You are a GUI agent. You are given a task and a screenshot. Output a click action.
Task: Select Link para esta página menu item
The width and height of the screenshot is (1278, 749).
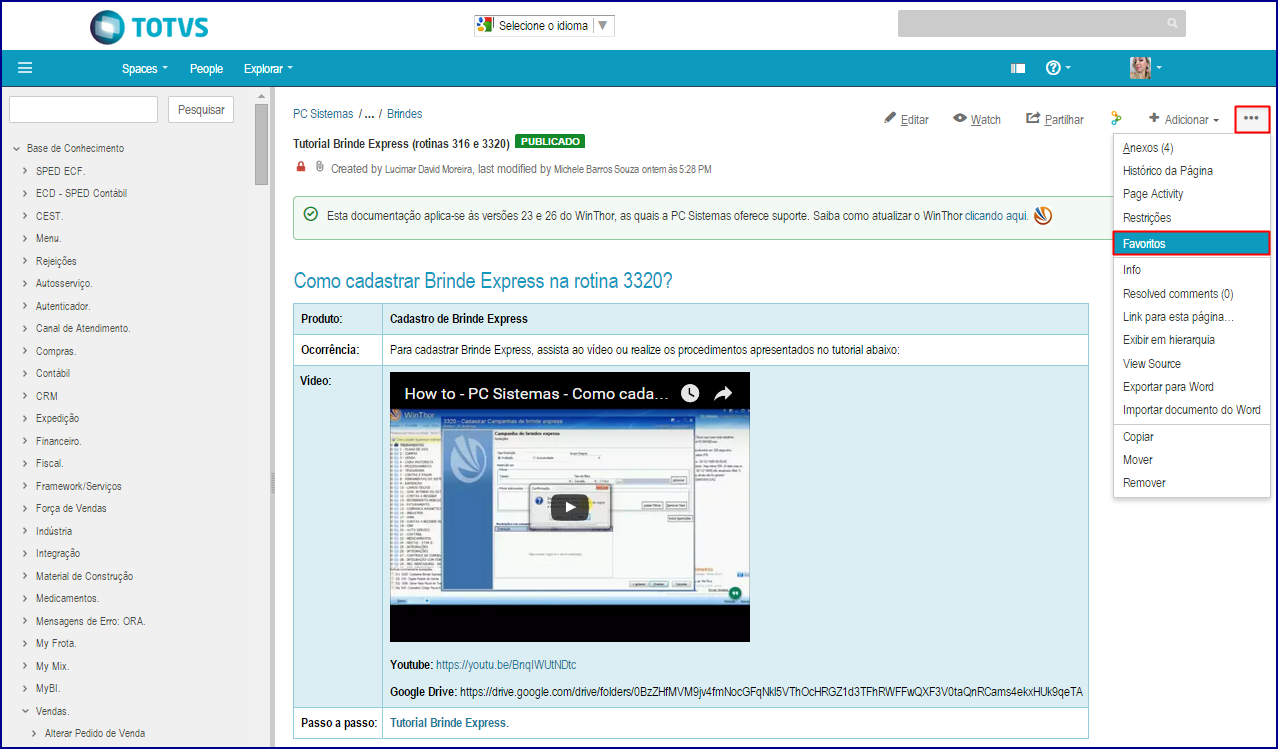coord(1191,317)
